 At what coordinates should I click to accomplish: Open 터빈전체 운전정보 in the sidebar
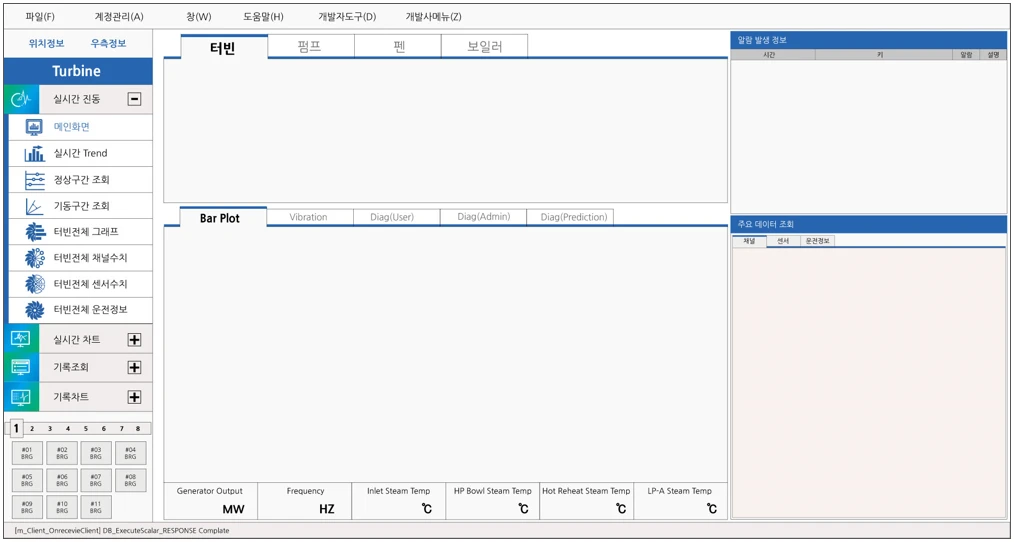tap(80, 310)
